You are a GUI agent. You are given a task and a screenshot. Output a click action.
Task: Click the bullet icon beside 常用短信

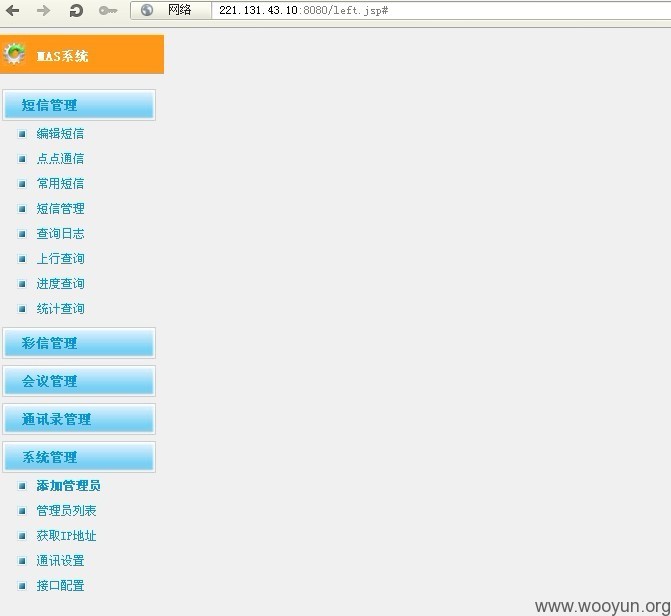click(x=22, y=184)
